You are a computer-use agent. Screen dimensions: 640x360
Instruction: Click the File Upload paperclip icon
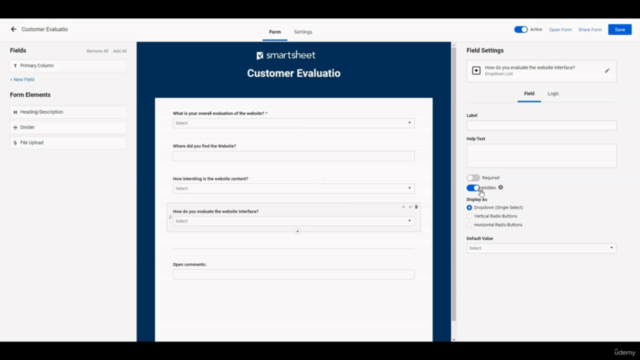[15, 143]
